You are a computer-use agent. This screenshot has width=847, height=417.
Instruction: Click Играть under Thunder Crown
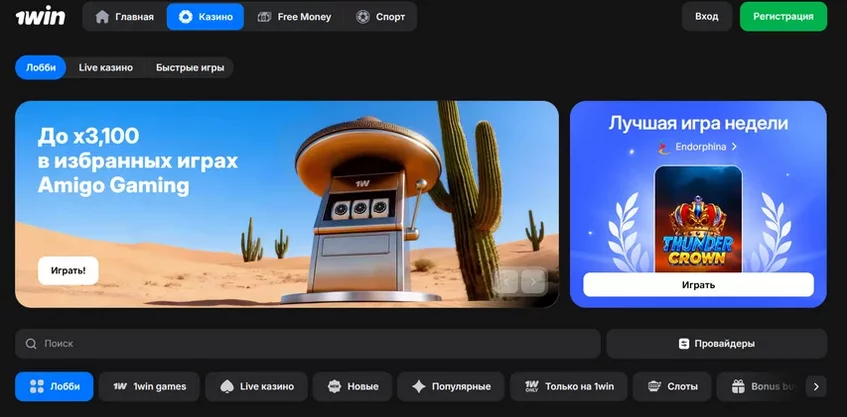pyautogui.click(x=698, y=285)
